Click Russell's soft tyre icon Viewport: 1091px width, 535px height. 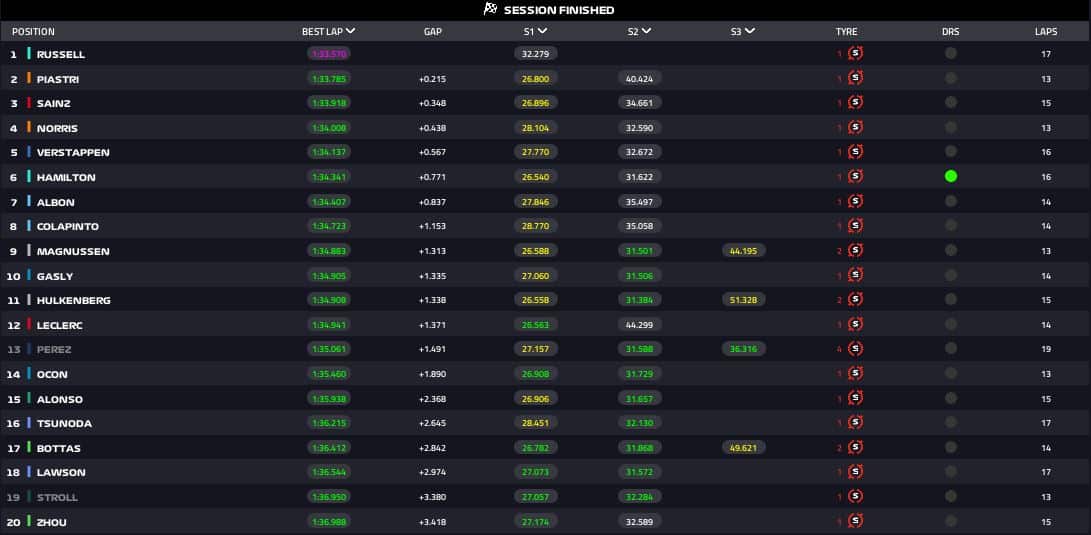click(x=855, y=54)
